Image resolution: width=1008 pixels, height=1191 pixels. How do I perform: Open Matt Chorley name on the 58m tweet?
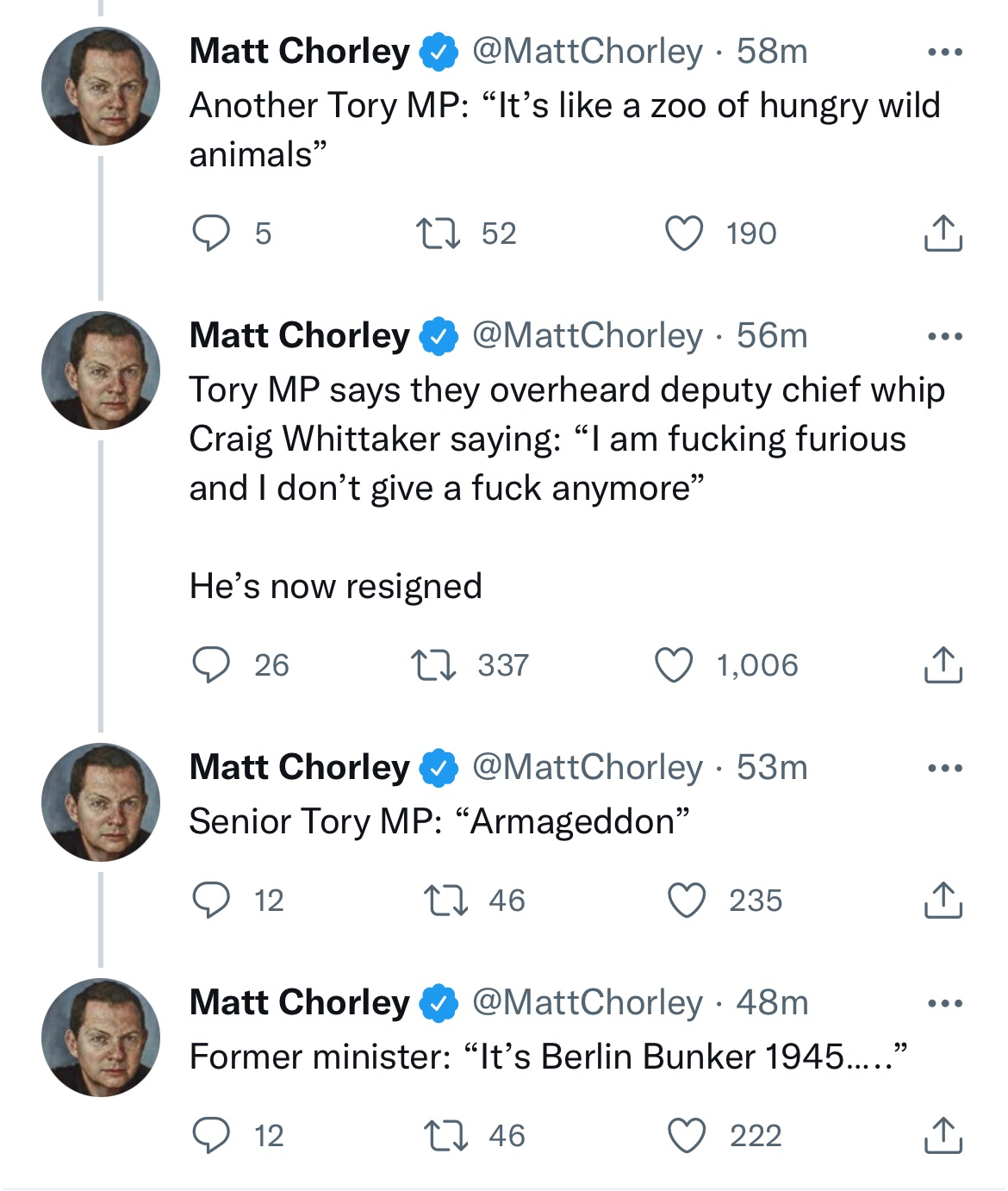pos(299,52)
